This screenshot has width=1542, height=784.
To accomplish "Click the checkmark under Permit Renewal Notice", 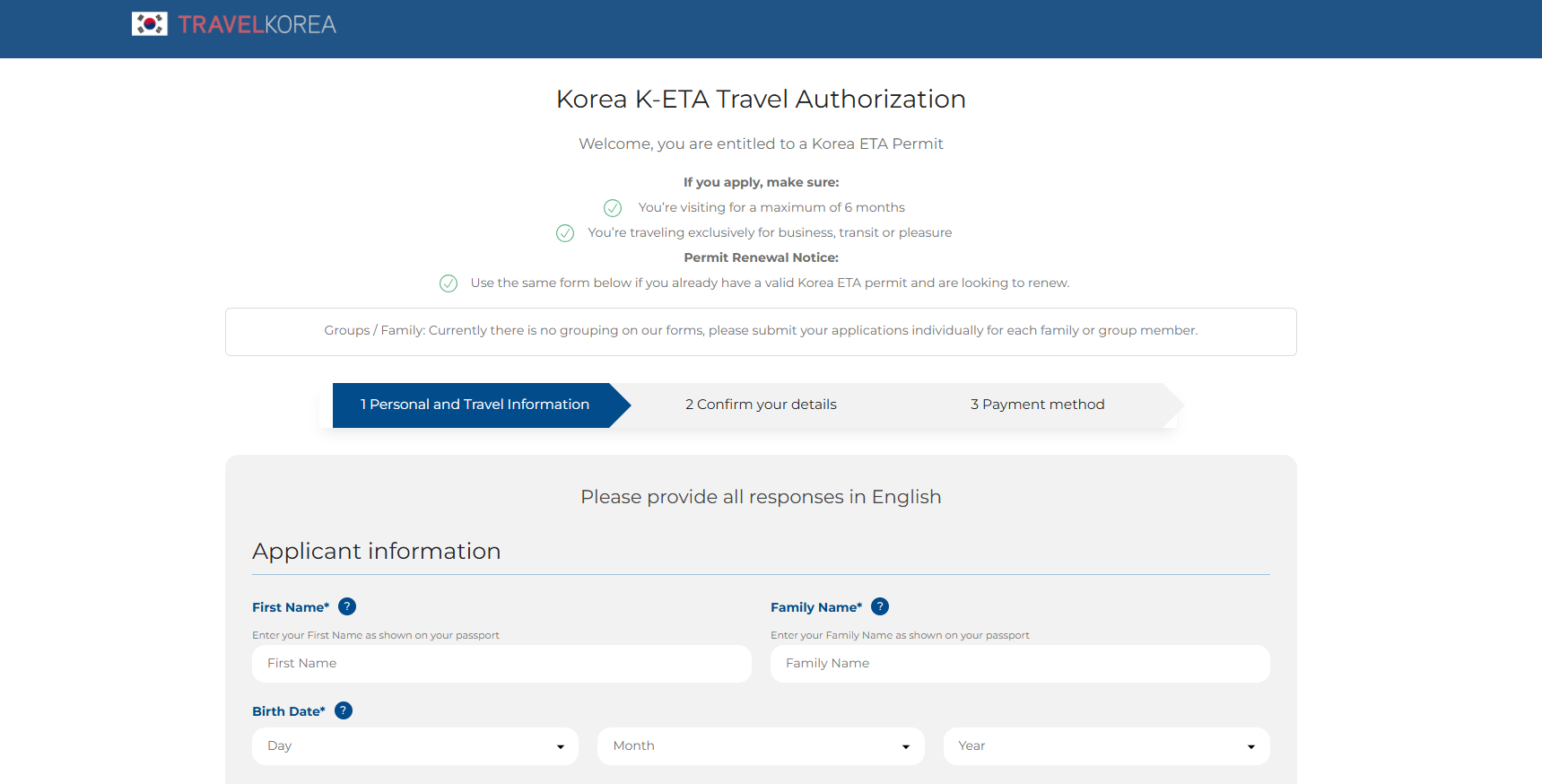I will point(449,283).
